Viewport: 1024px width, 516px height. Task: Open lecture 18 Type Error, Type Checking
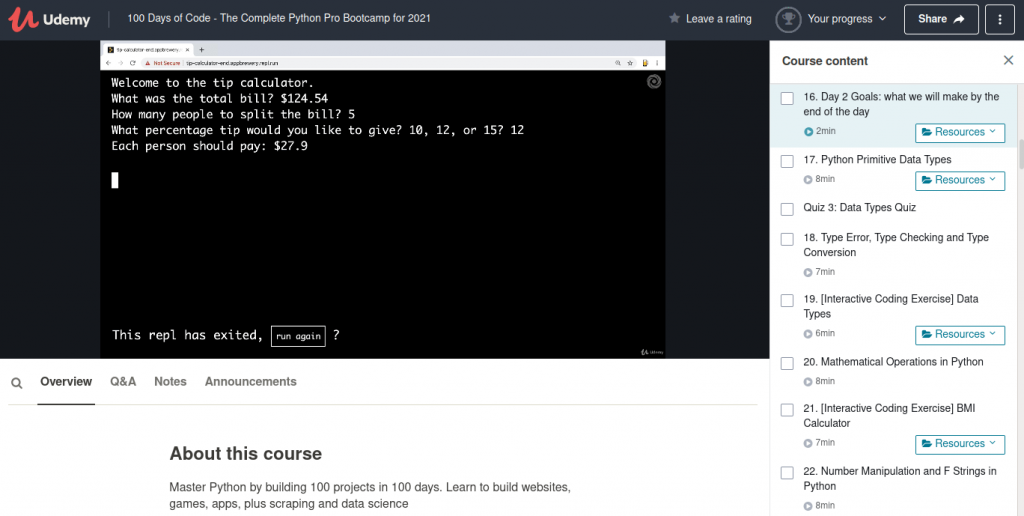[896, 245]
